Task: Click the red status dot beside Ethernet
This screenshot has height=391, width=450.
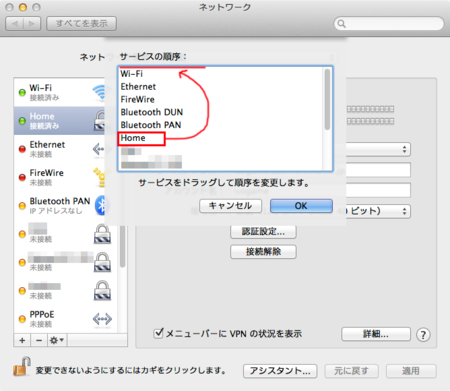Action: (22, 149)
